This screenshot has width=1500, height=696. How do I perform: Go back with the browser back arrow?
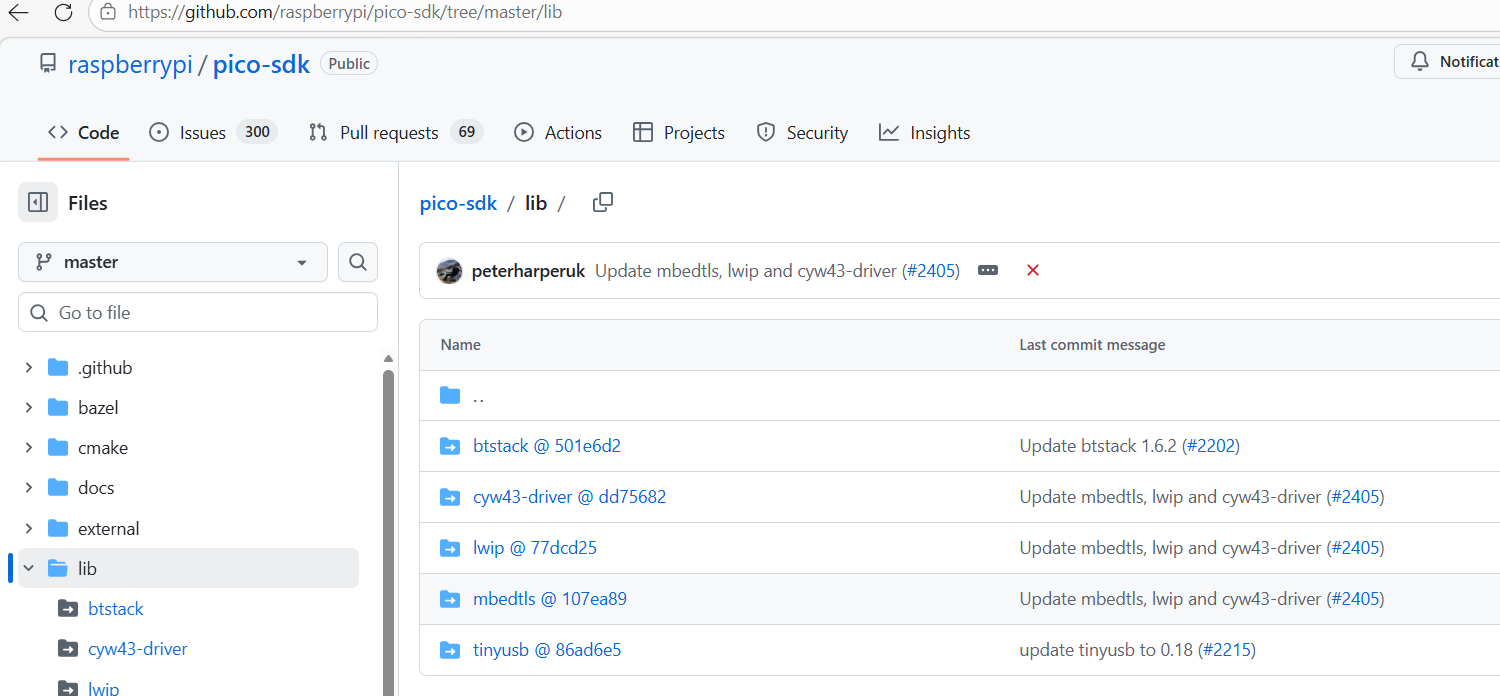click(18, 13)
